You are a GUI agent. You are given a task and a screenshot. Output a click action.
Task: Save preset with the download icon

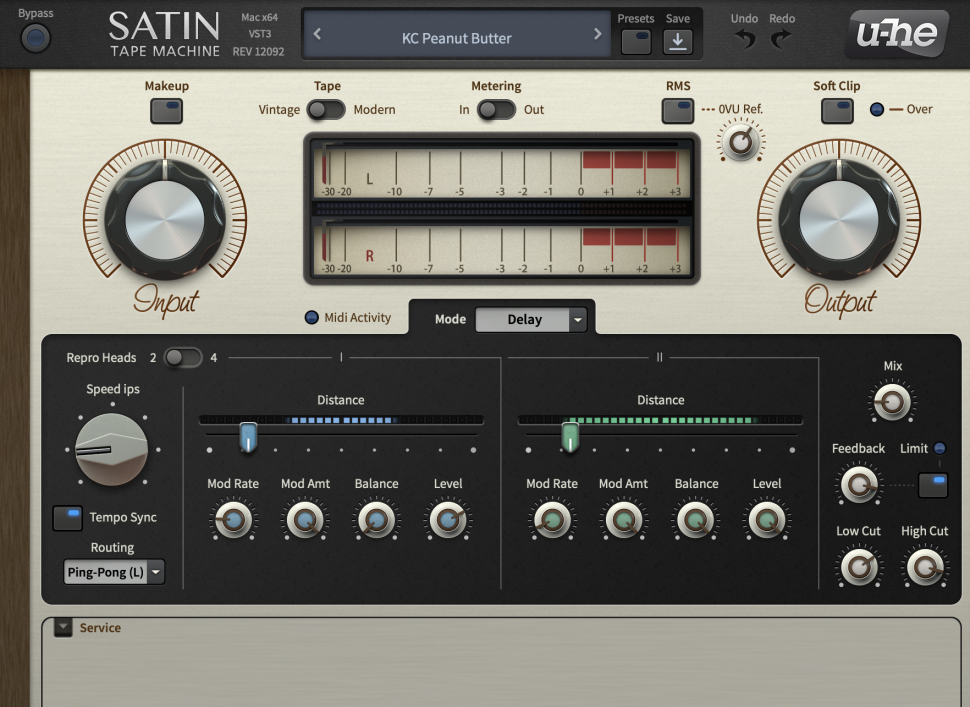click(x=677, y=41)
